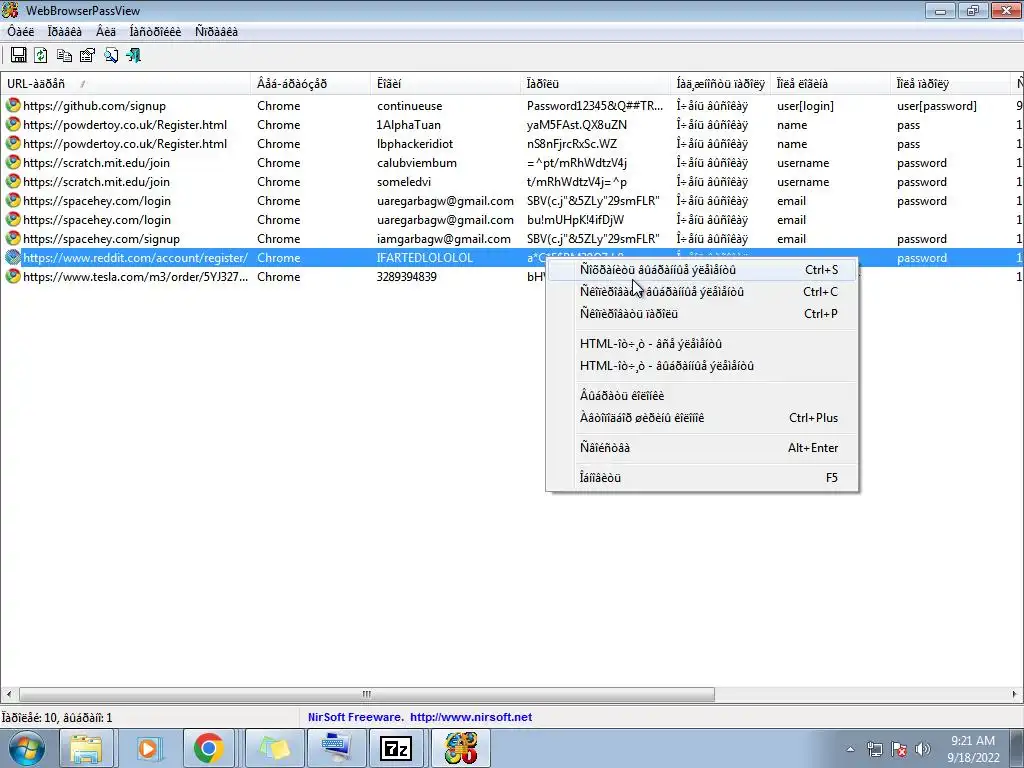Click the horizontal scrollbar right arrow
The image size is (1024, 768).
[1015, 694]
